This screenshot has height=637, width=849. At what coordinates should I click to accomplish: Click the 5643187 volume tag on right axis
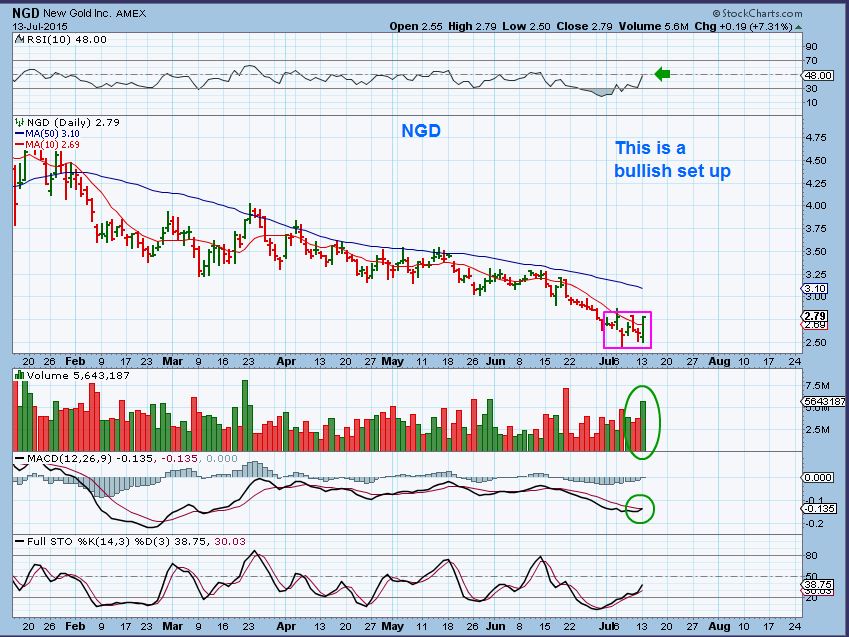825,401
